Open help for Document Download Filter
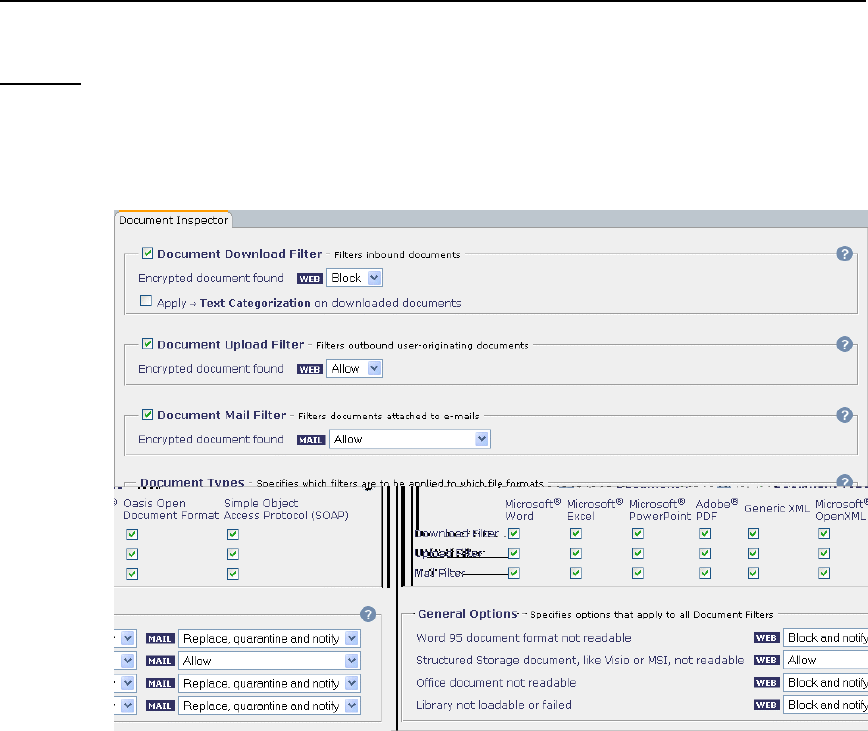This screenshot has height=731, width=868. pyautogui.click(x=844, y=255)
